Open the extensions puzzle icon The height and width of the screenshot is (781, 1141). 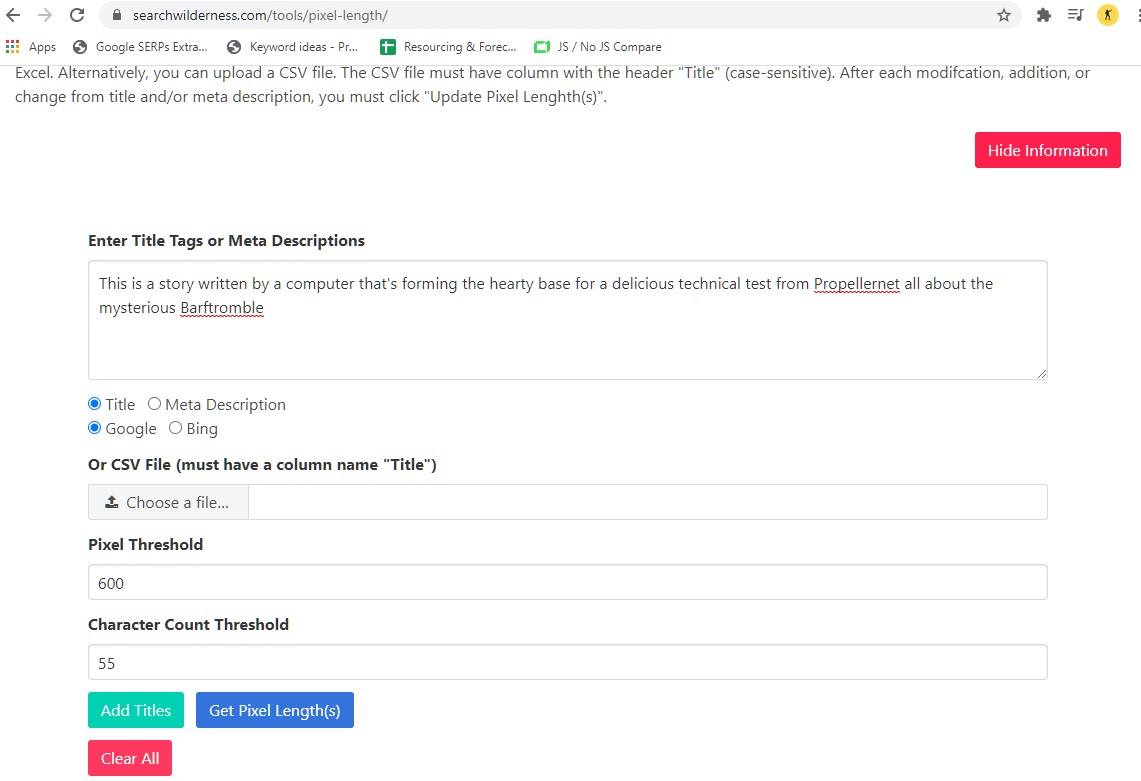point(1043,15)
